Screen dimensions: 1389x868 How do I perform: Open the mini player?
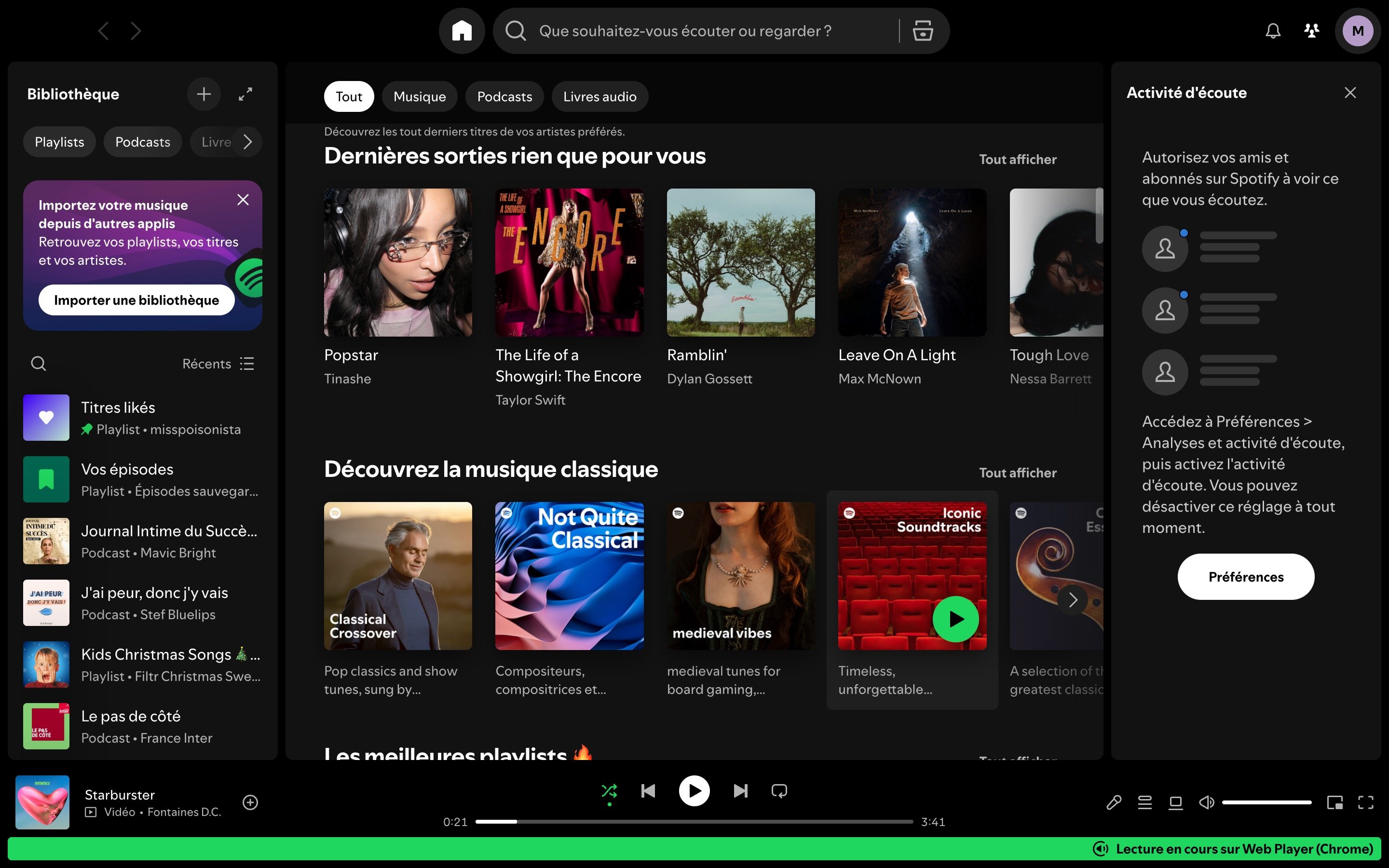(x=1335, y=802)
